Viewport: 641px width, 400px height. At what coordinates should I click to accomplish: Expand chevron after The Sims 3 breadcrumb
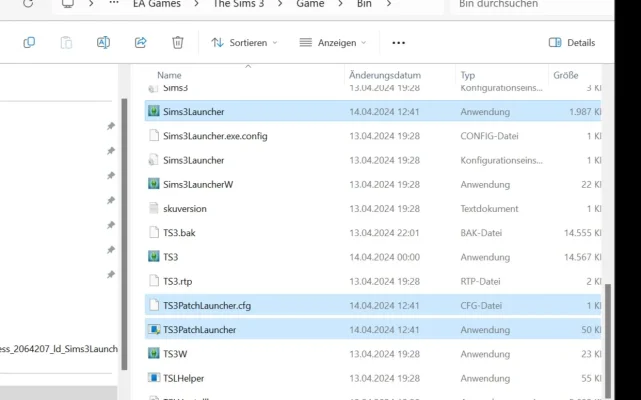[280, 4]
